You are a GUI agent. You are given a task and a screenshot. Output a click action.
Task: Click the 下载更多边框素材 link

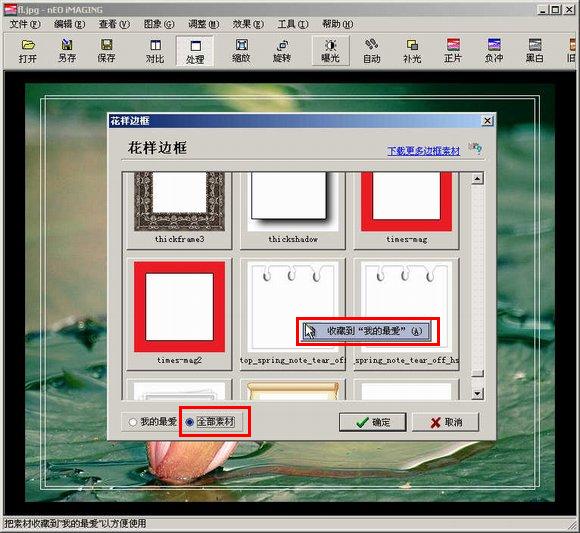[424, 151]
